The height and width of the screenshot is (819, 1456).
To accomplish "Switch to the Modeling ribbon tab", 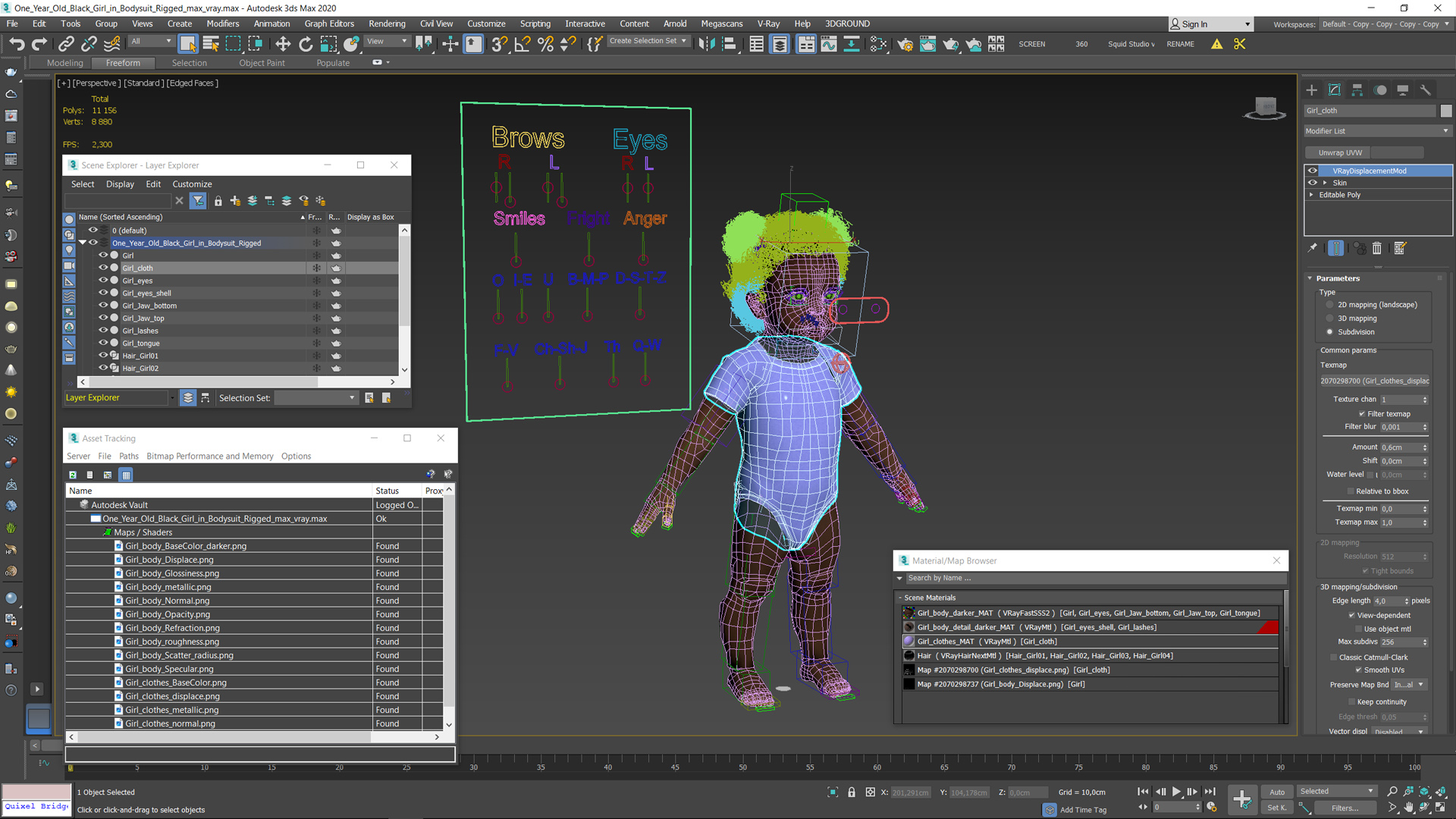I will [x=64, y=63].
